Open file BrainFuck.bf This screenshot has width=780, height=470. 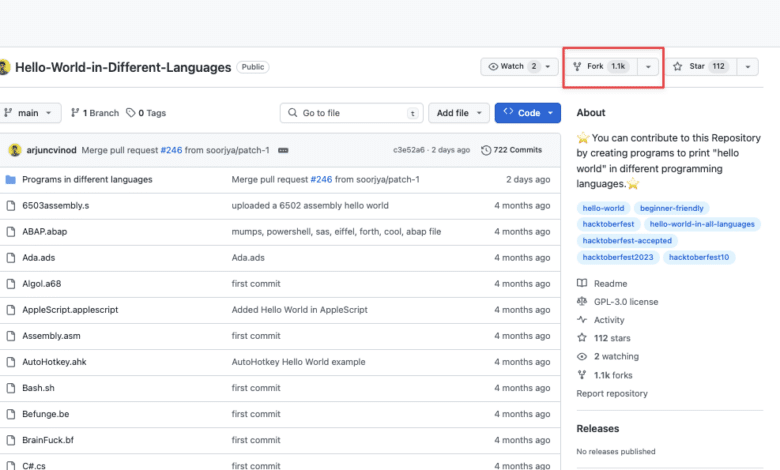[48, 440]
